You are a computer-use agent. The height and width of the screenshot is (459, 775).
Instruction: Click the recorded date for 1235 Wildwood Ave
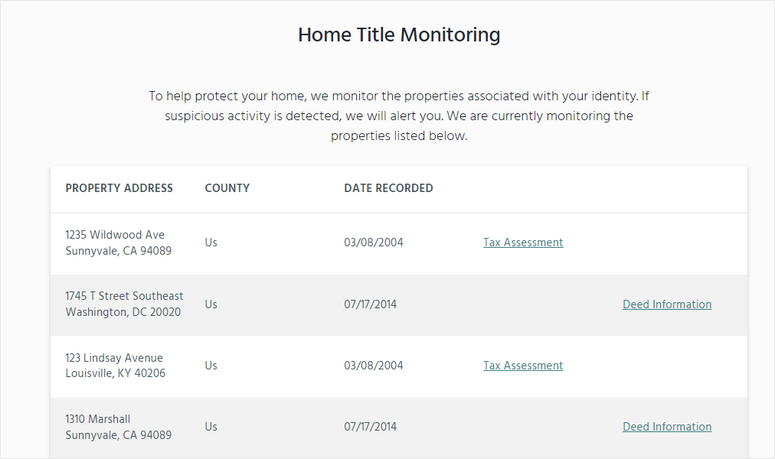point(374,243)
